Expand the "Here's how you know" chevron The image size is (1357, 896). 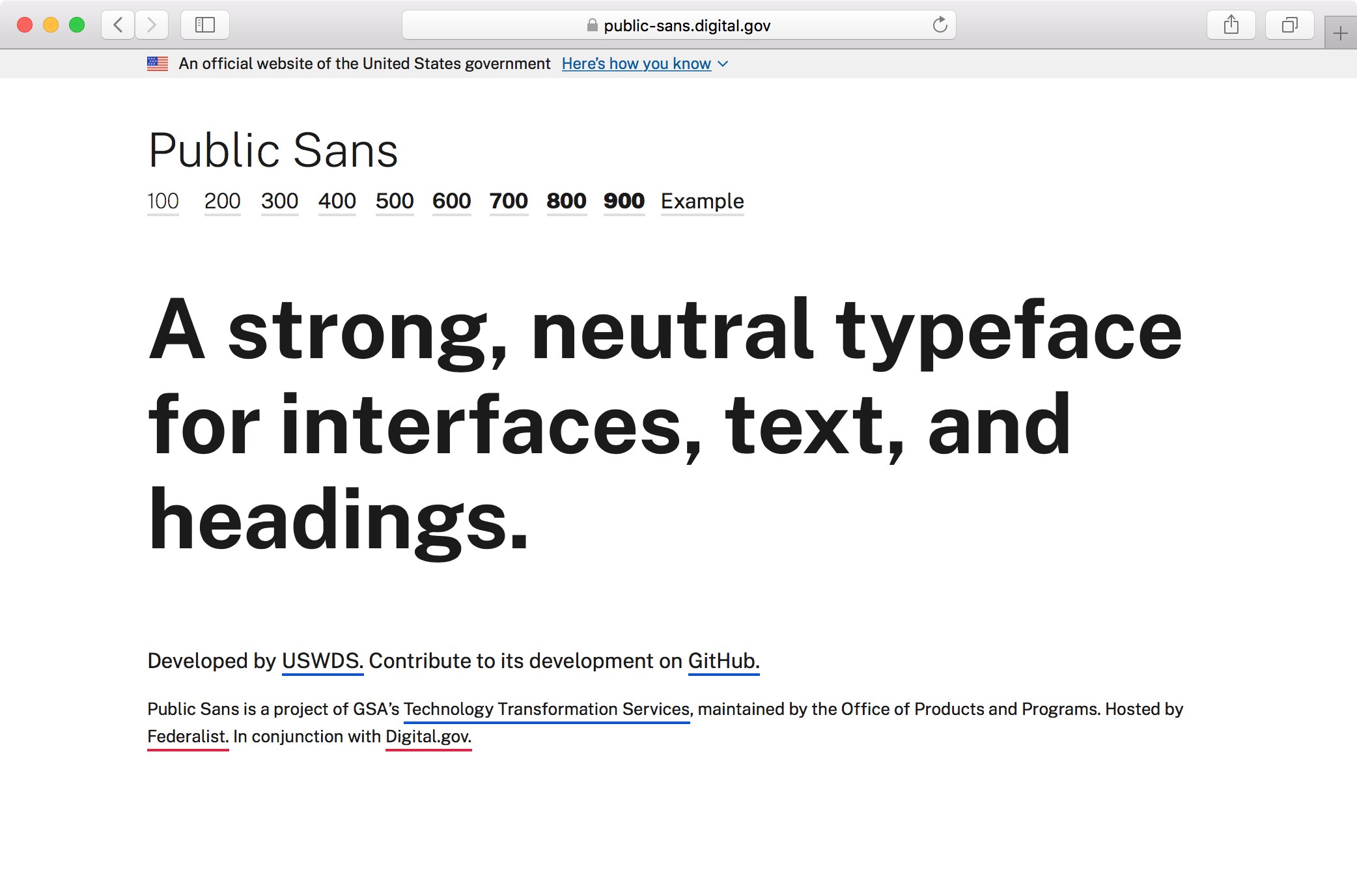(x=723, y=64)
